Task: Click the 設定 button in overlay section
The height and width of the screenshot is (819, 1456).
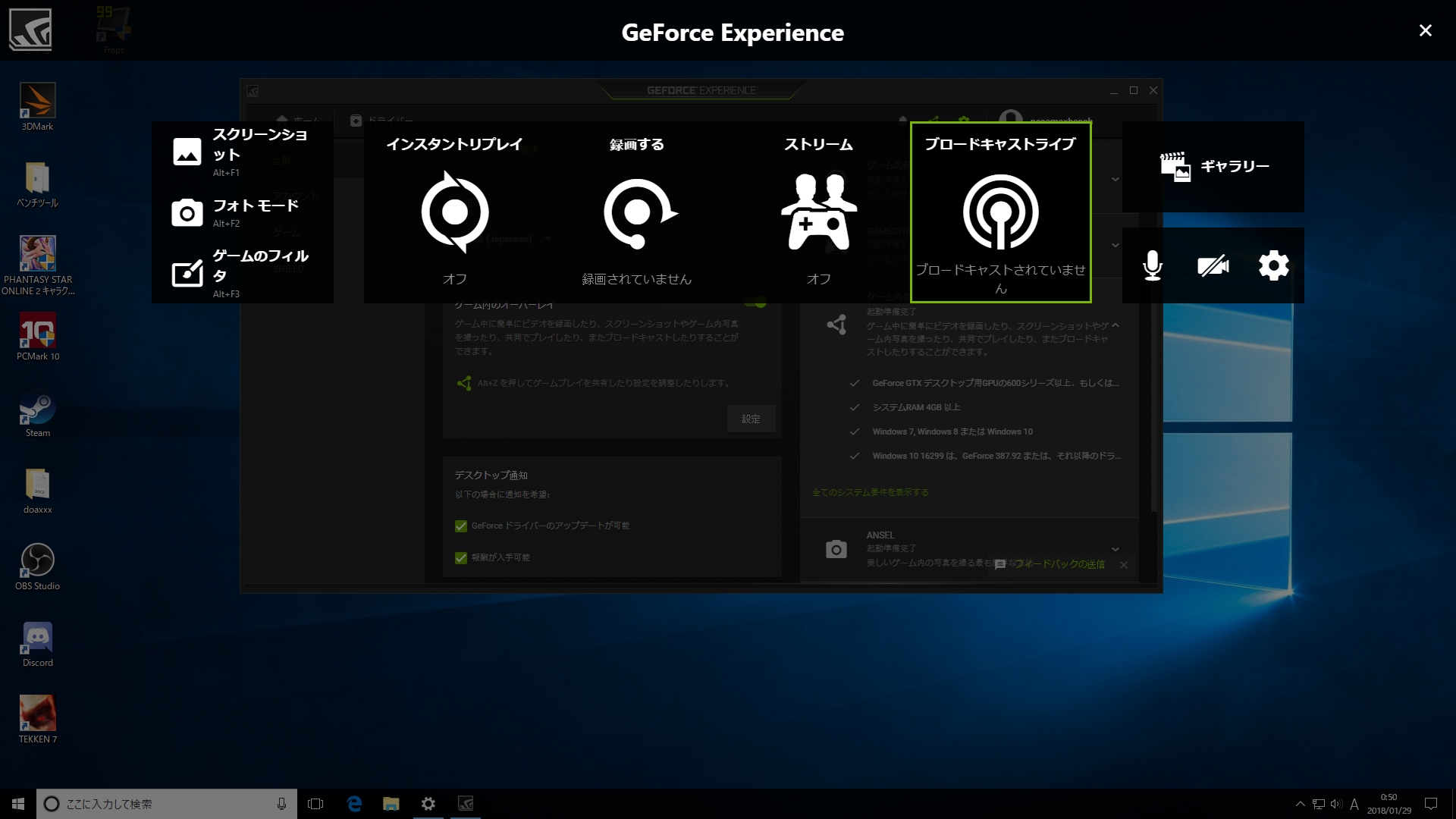Action: 751,419
